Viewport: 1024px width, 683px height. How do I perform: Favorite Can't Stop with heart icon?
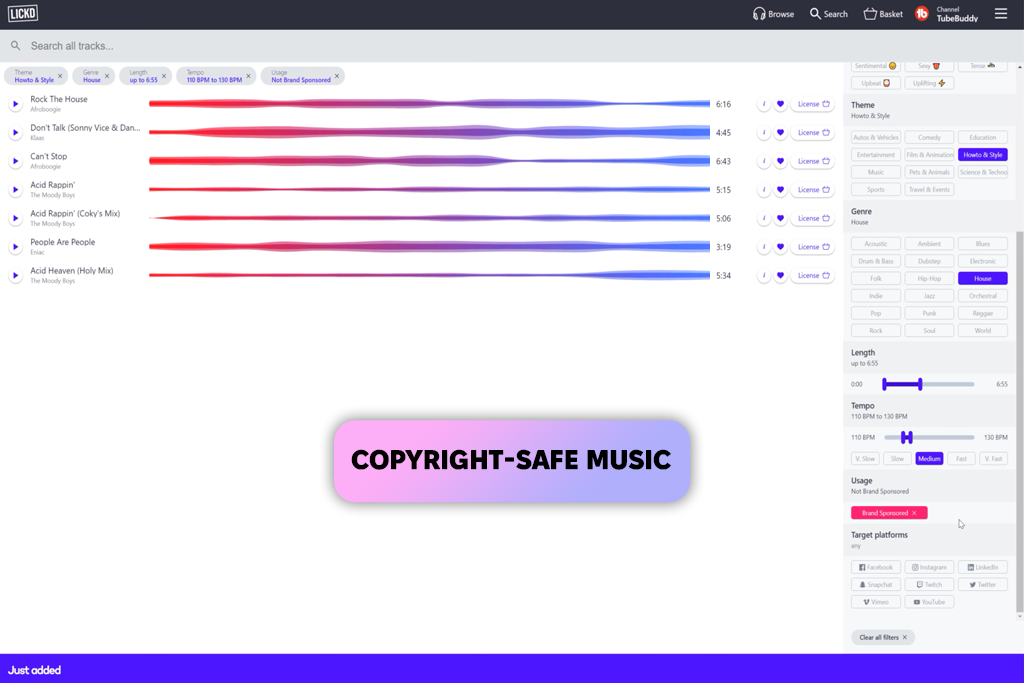click(780, 161)
